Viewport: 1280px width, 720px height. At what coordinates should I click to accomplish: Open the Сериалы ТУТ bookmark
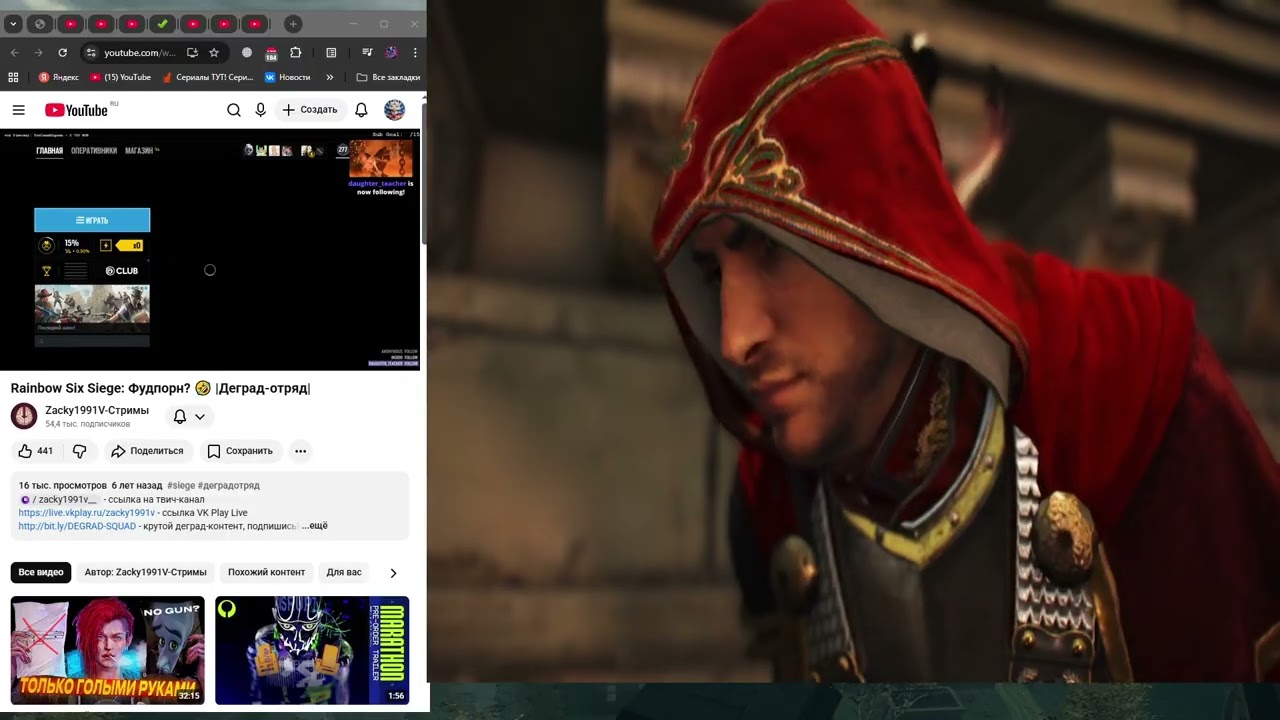point(207,77)
